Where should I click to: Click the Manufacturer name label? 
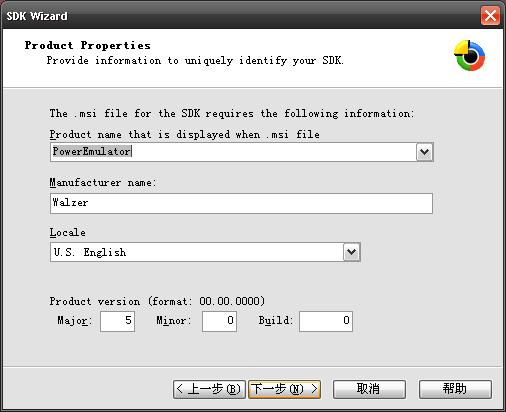[103, 182]
